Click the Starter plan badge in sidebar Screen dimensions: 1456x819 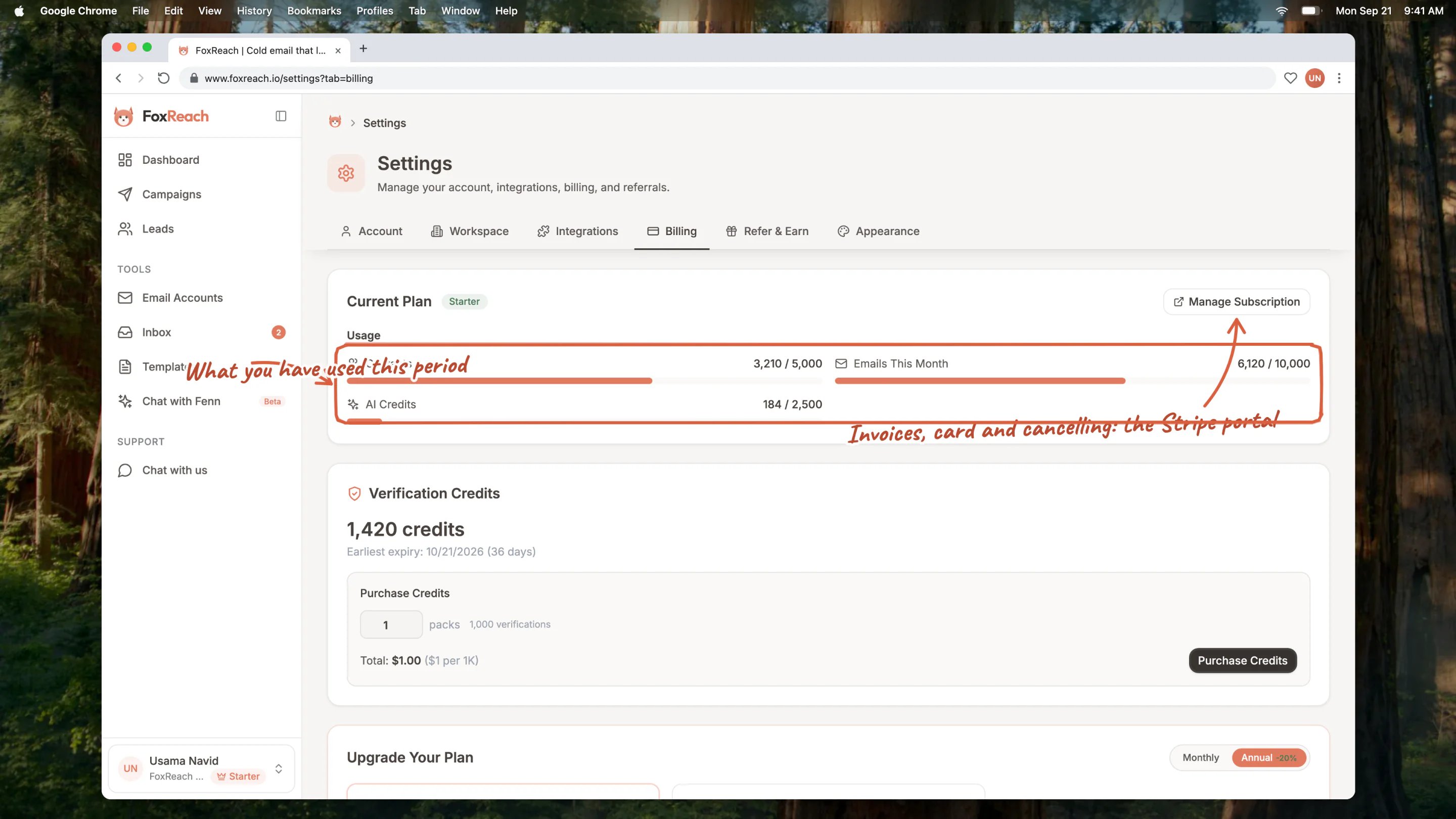point(239,777)
